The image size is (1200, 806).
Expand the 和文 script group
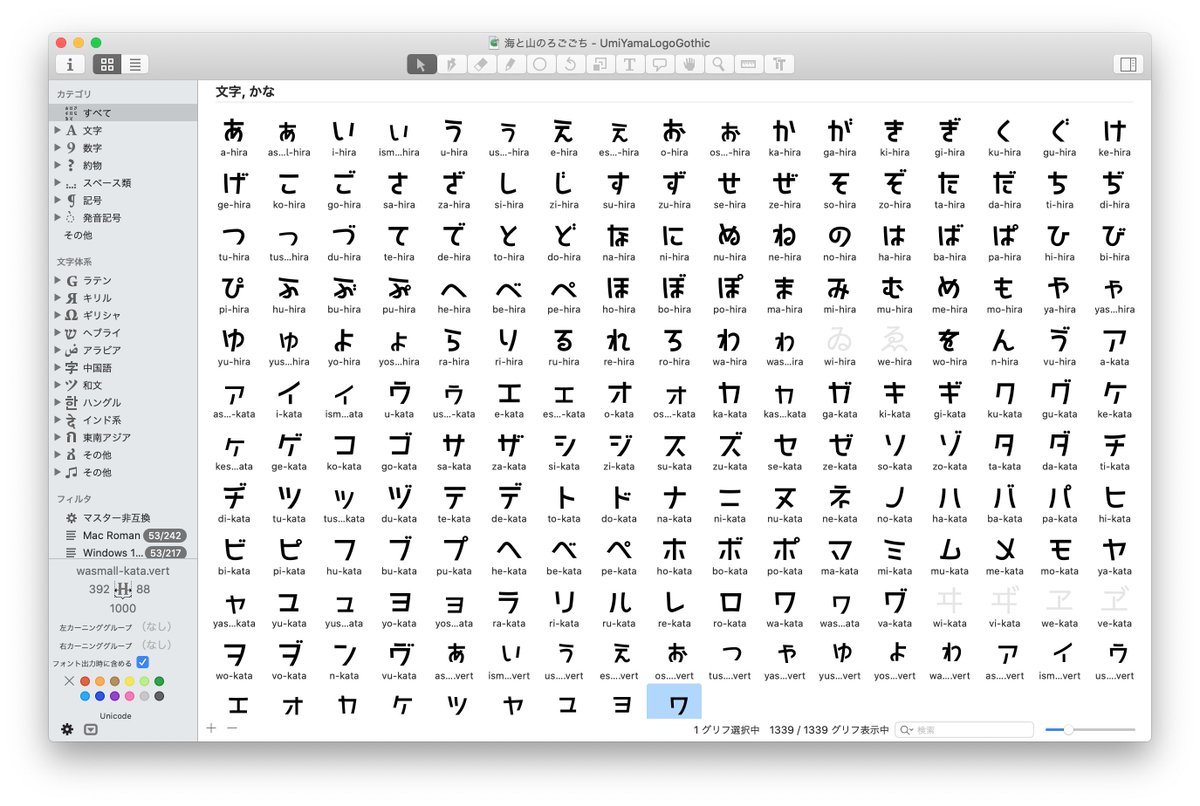57,385
